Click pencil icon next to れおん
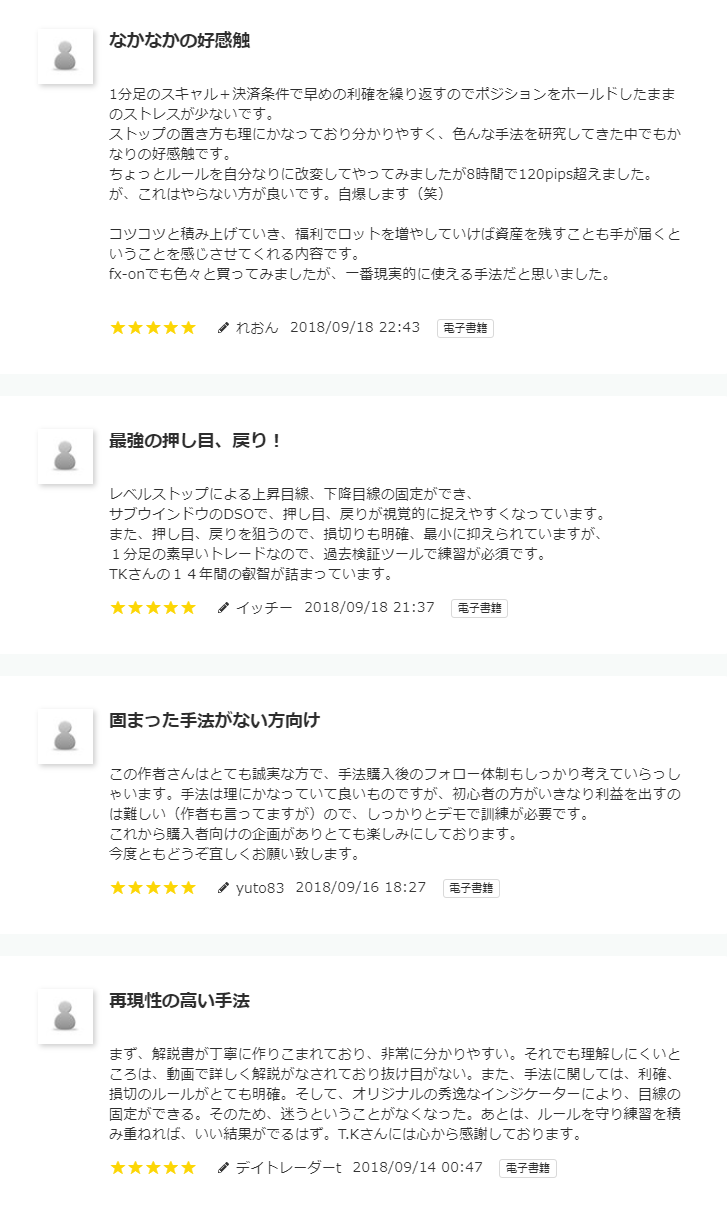727x1208 pixels. 223,328
